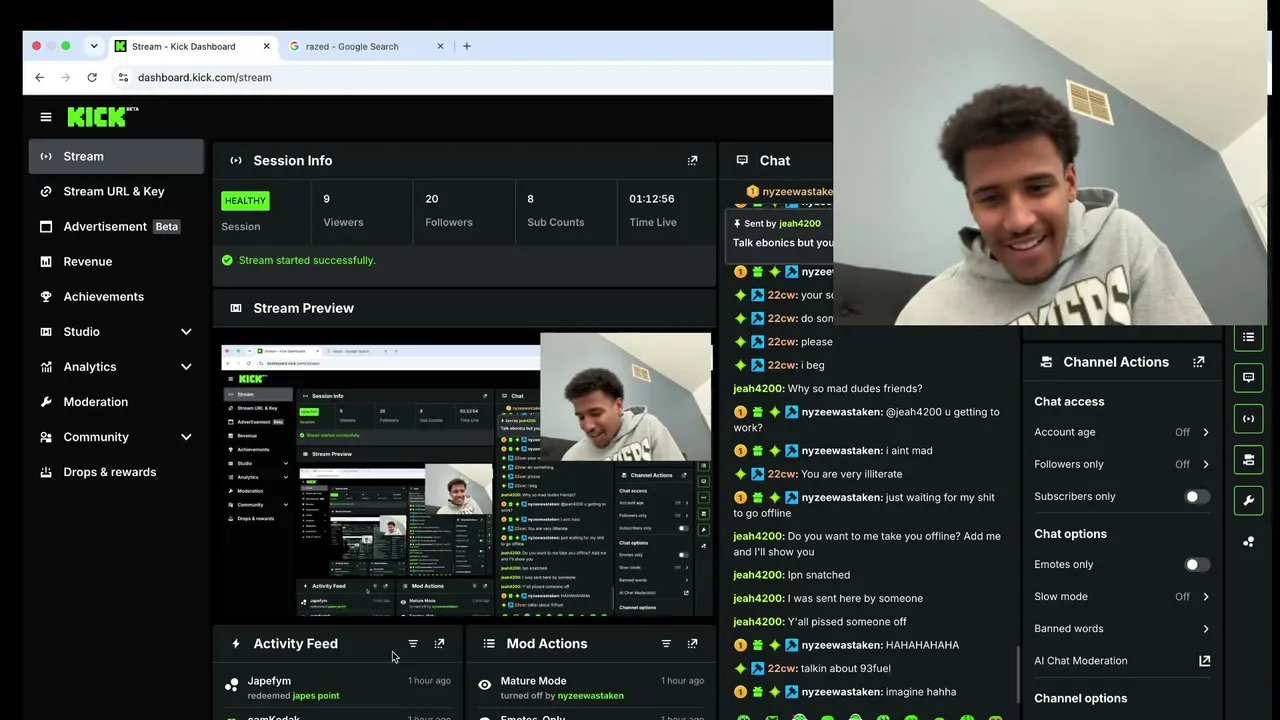Click japes point reward link

(x=315, y=696)
